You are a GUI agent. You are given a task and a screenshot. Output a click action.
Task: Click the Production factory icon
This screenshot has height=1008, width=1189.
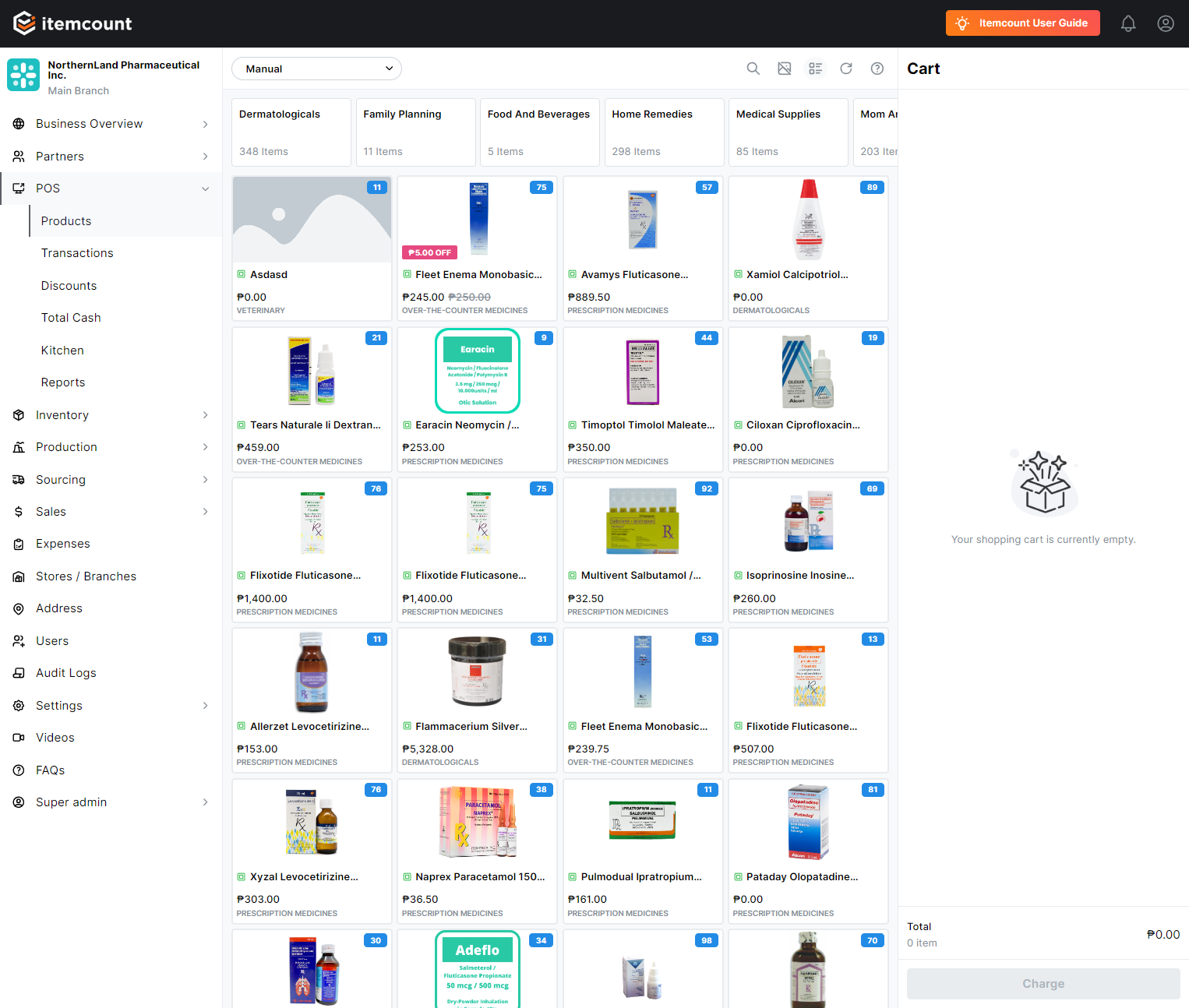tap(19, 447)
